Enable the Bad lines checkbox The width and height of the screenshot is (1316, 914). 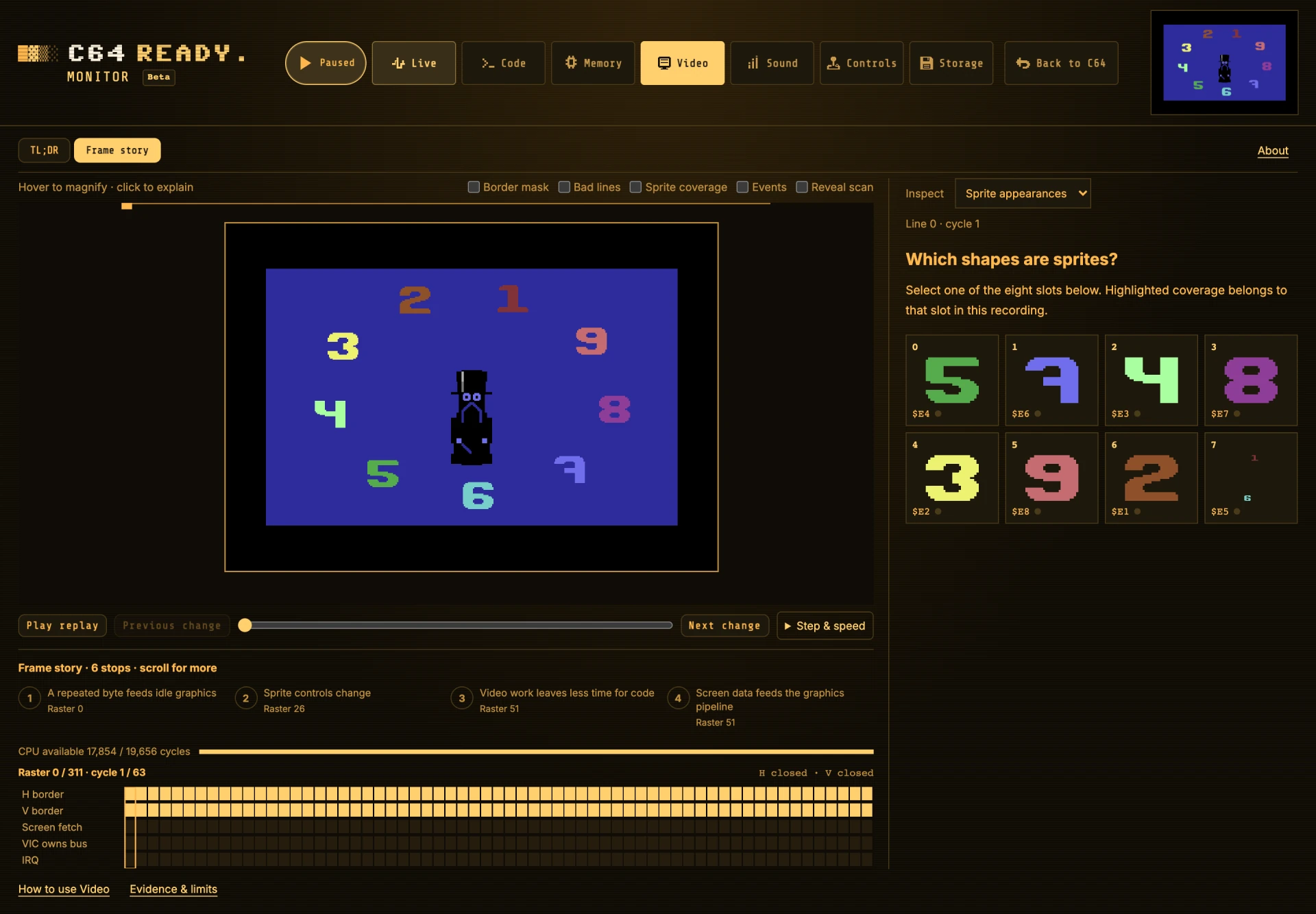564,187
